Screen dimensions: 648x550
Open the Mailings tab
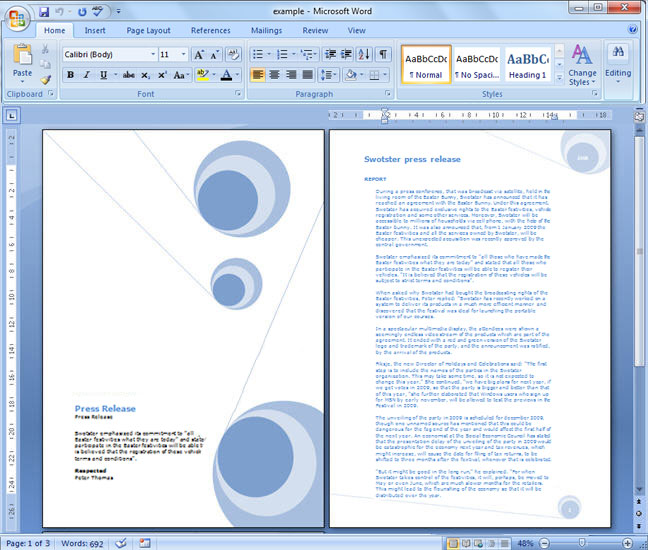[x=267, y=31]
